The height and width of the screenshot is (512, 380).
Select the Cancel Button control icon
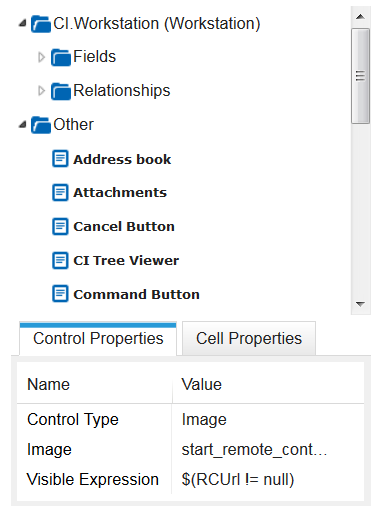(60, 226)
